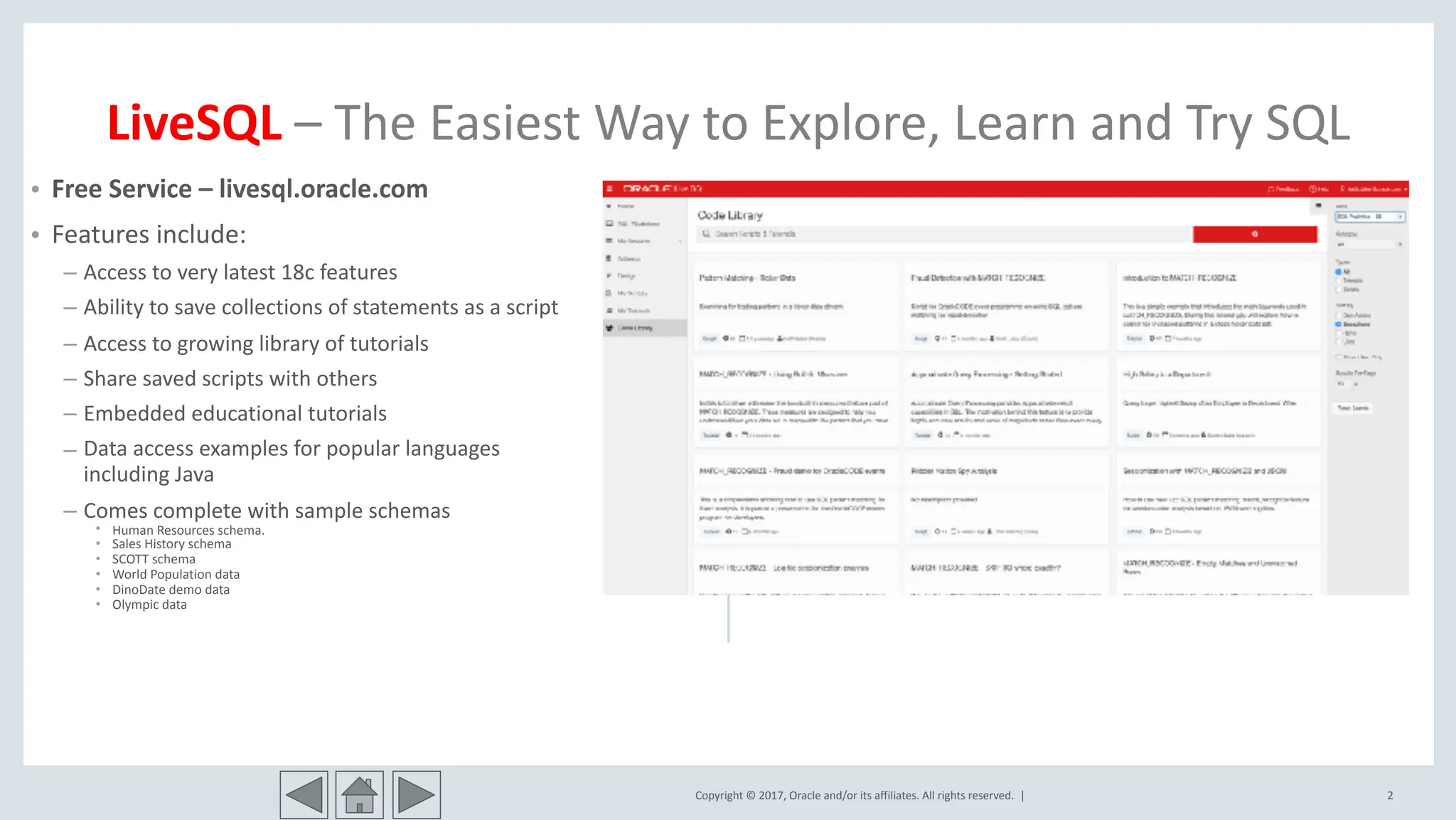Open SQL Worksheet from left sidebar

click(x=633, y=223)
